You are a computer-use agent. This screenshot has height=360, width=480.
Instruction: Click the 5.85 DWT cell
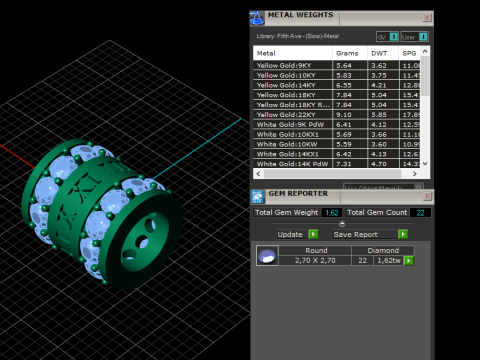pyautogui.click(x=383, y=115)
